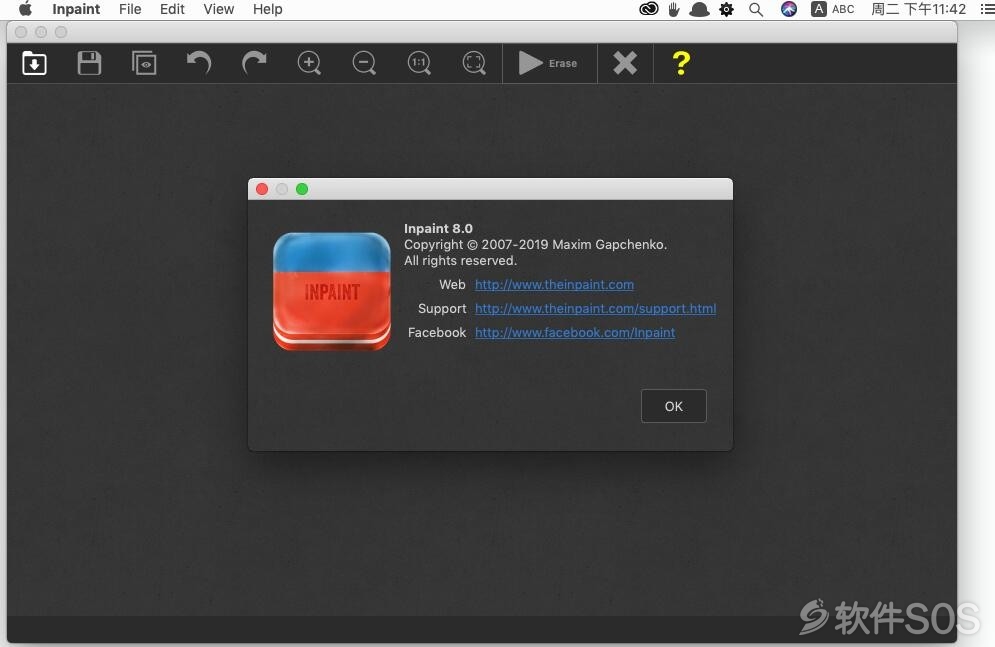Open the Edit menu
This screenshot has width=995, height=647.
(x=172, y=9)
